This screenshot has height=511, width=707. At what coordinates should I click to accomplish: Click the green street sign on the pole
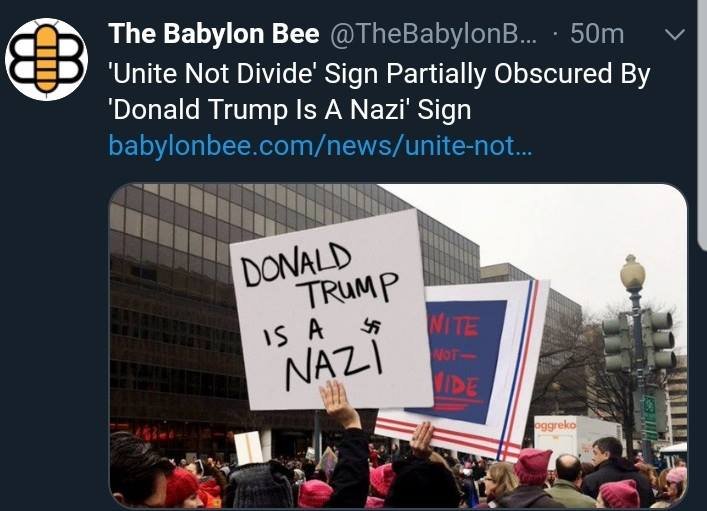[x=650, y=416]
